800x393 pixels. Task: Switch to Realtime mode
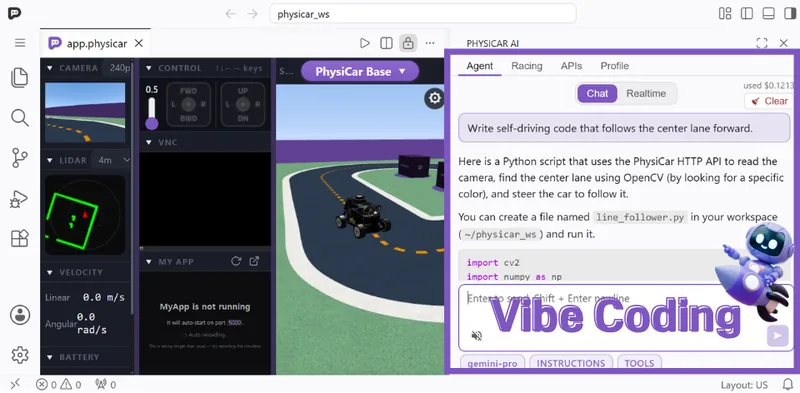[646, 93]
